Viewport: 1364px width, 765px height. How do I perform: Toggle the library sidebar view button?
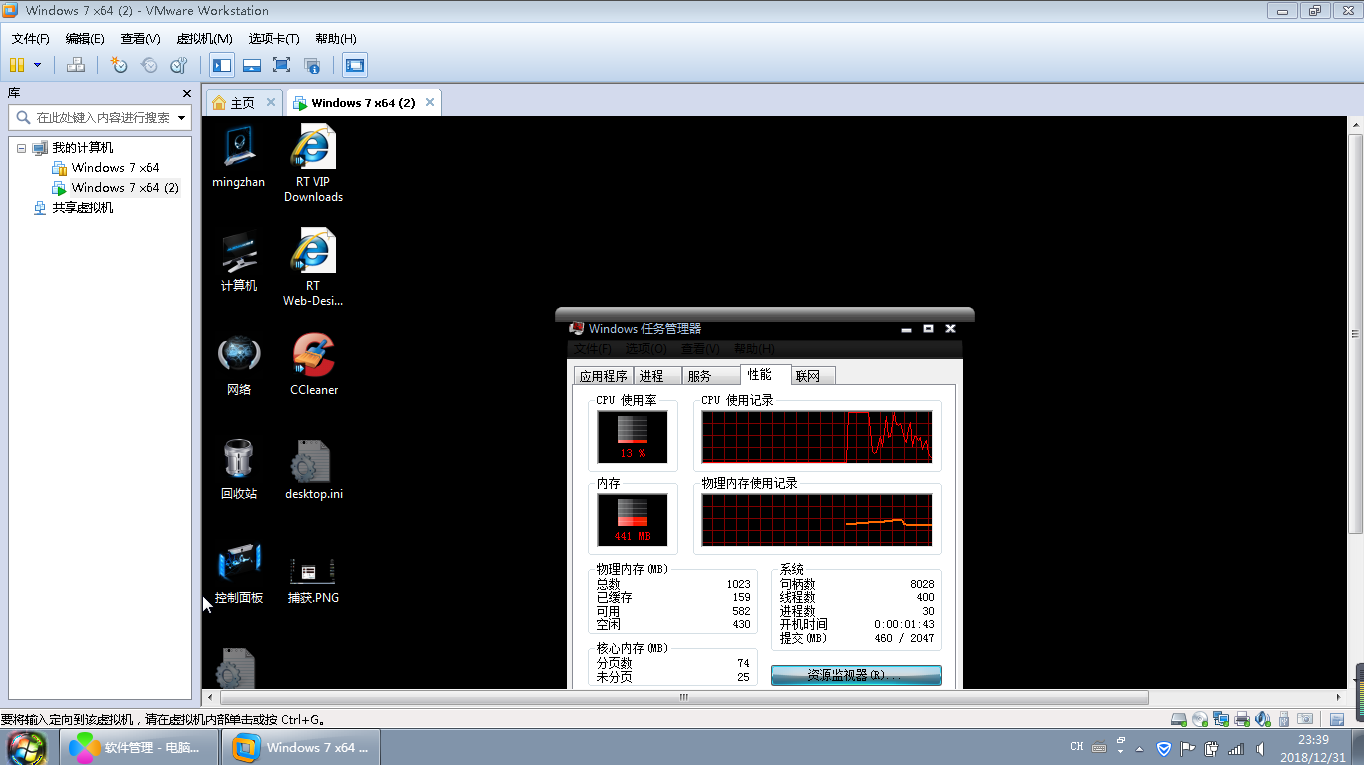(x=222, y=65)
